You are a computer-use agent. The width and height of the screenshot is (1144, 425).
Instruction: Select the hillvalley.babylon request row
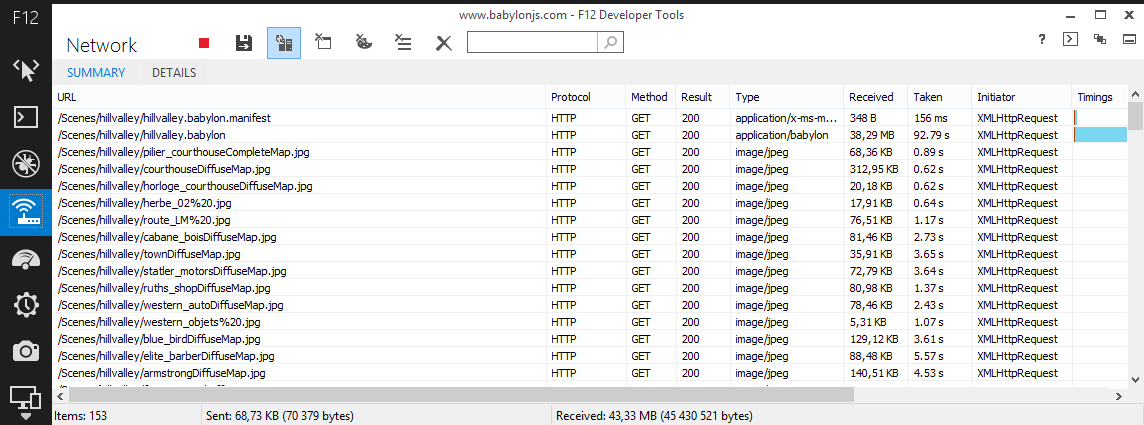300,135
